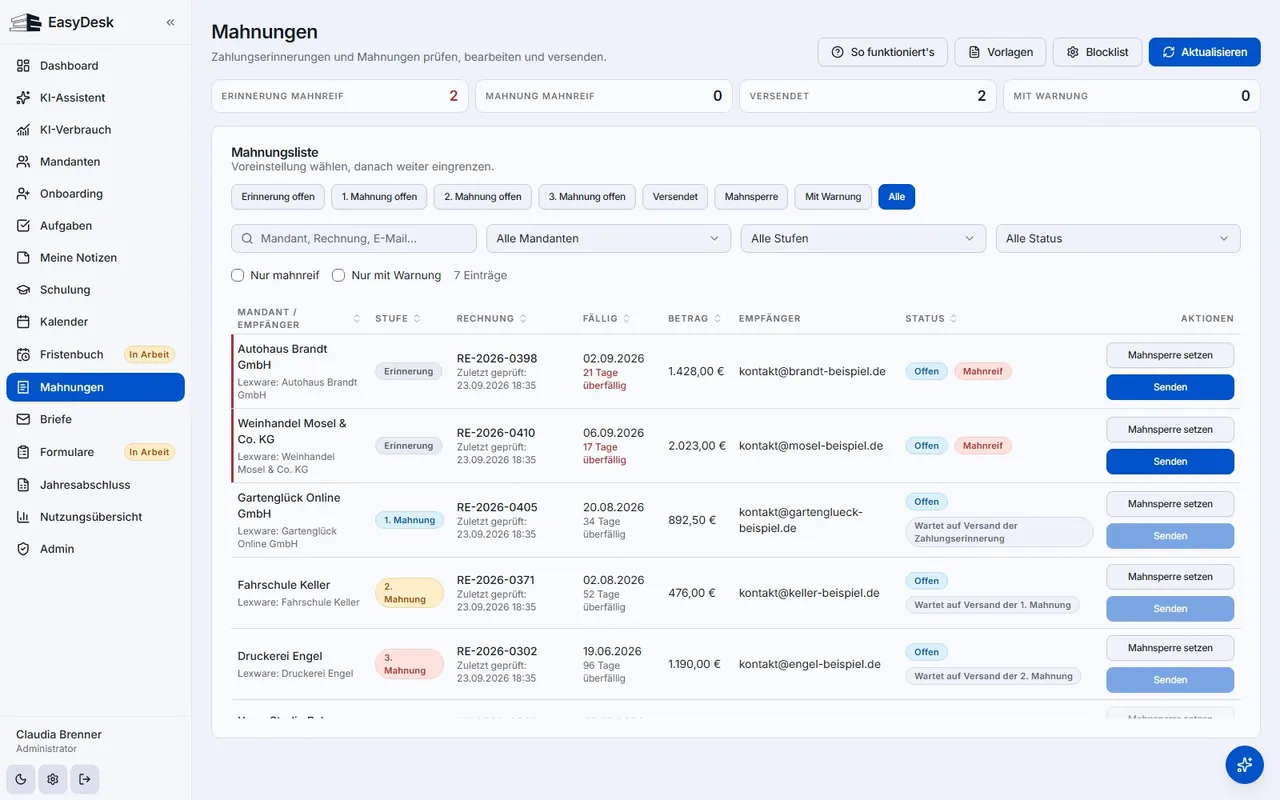Focus the Mandant, Rechnung, E-Mail search field
This screenshot has width=1280, height=800.
coord(354,238)
